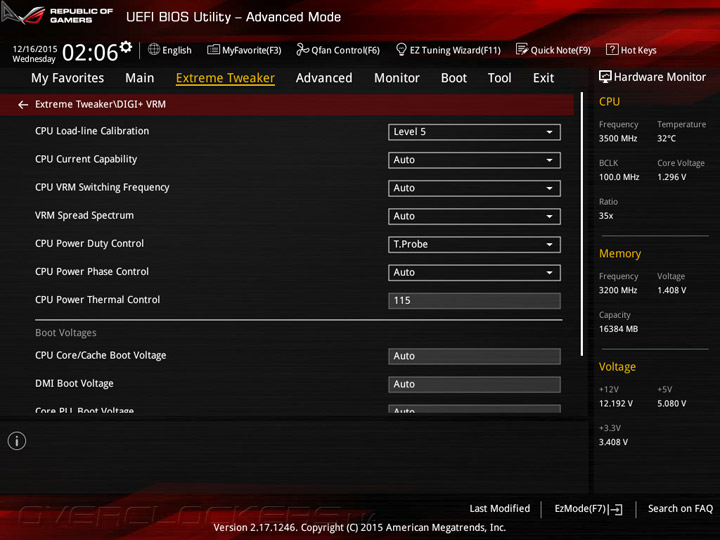Viewport: 720px width, 540px height.
Task: Open the Monitor tab
Action: point(397,78)
